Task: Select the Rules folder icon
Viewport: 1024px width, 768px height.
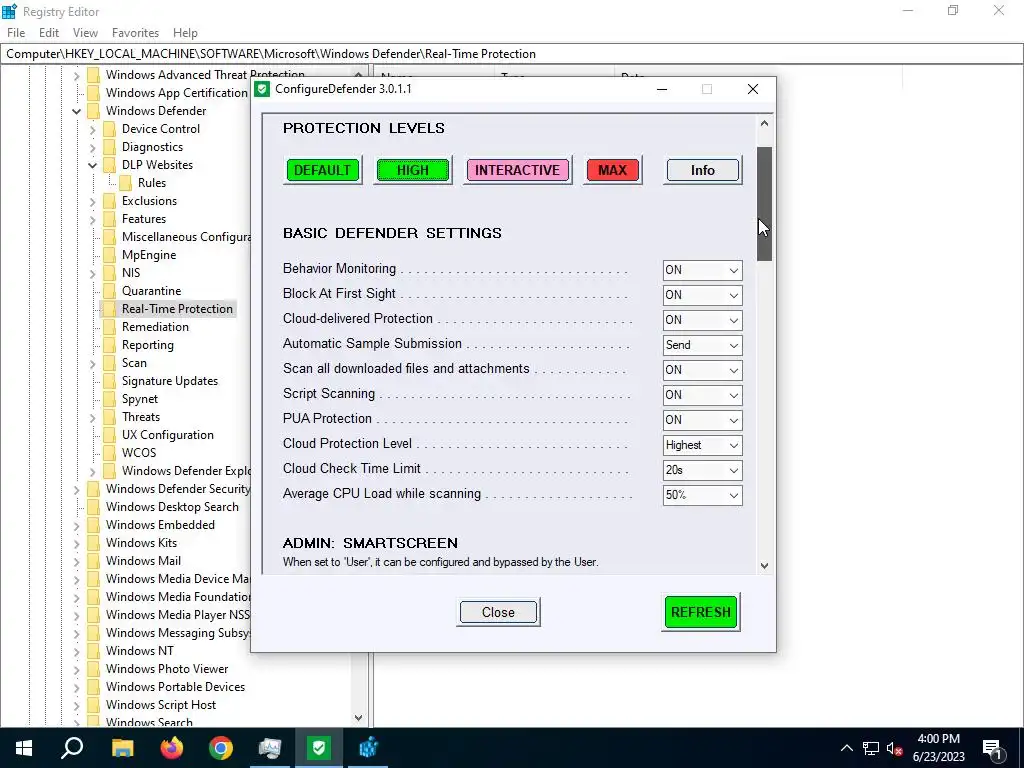Action: [x=125, y=183]
